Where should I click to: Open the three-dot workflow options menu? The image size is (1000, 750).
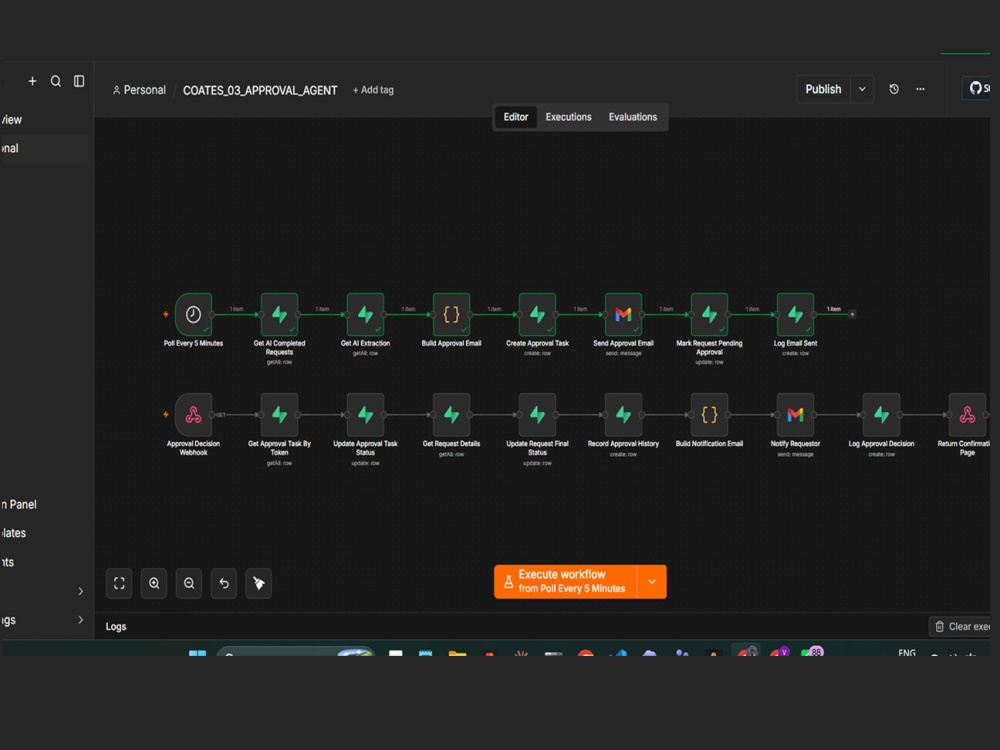920,89
